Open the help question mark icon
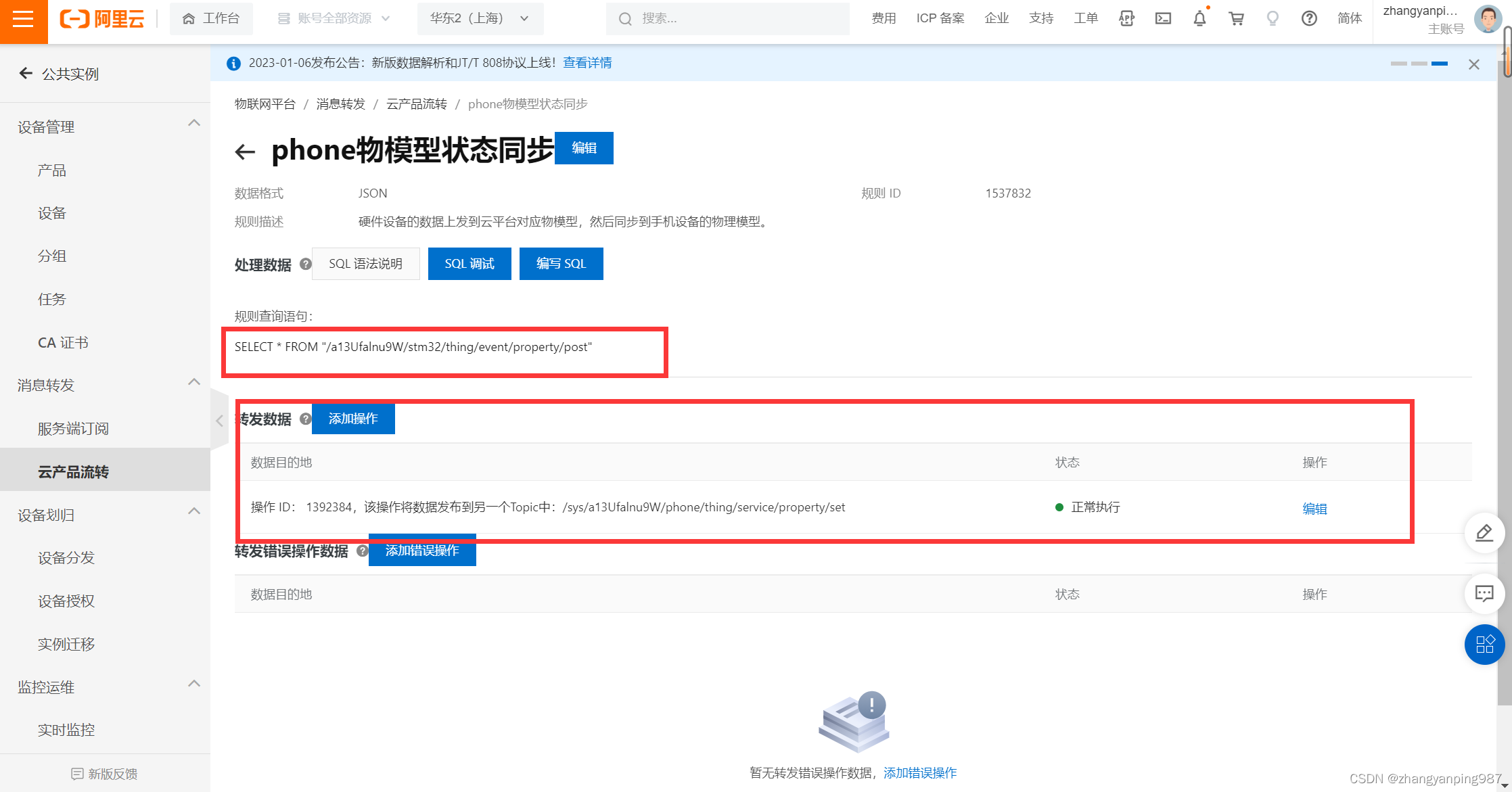 coord(1308,18)
